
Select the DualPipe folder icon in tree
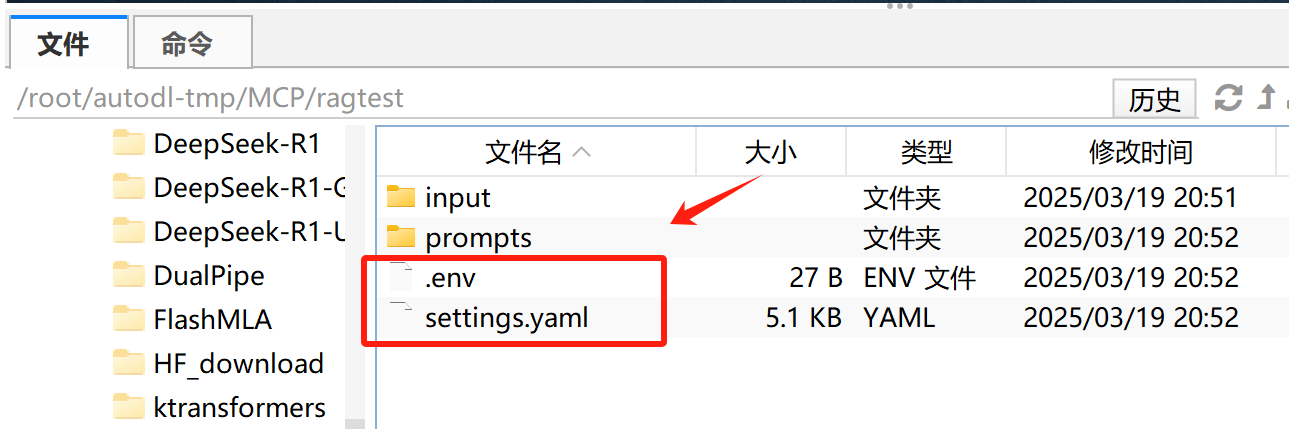[x=129, y=275]
